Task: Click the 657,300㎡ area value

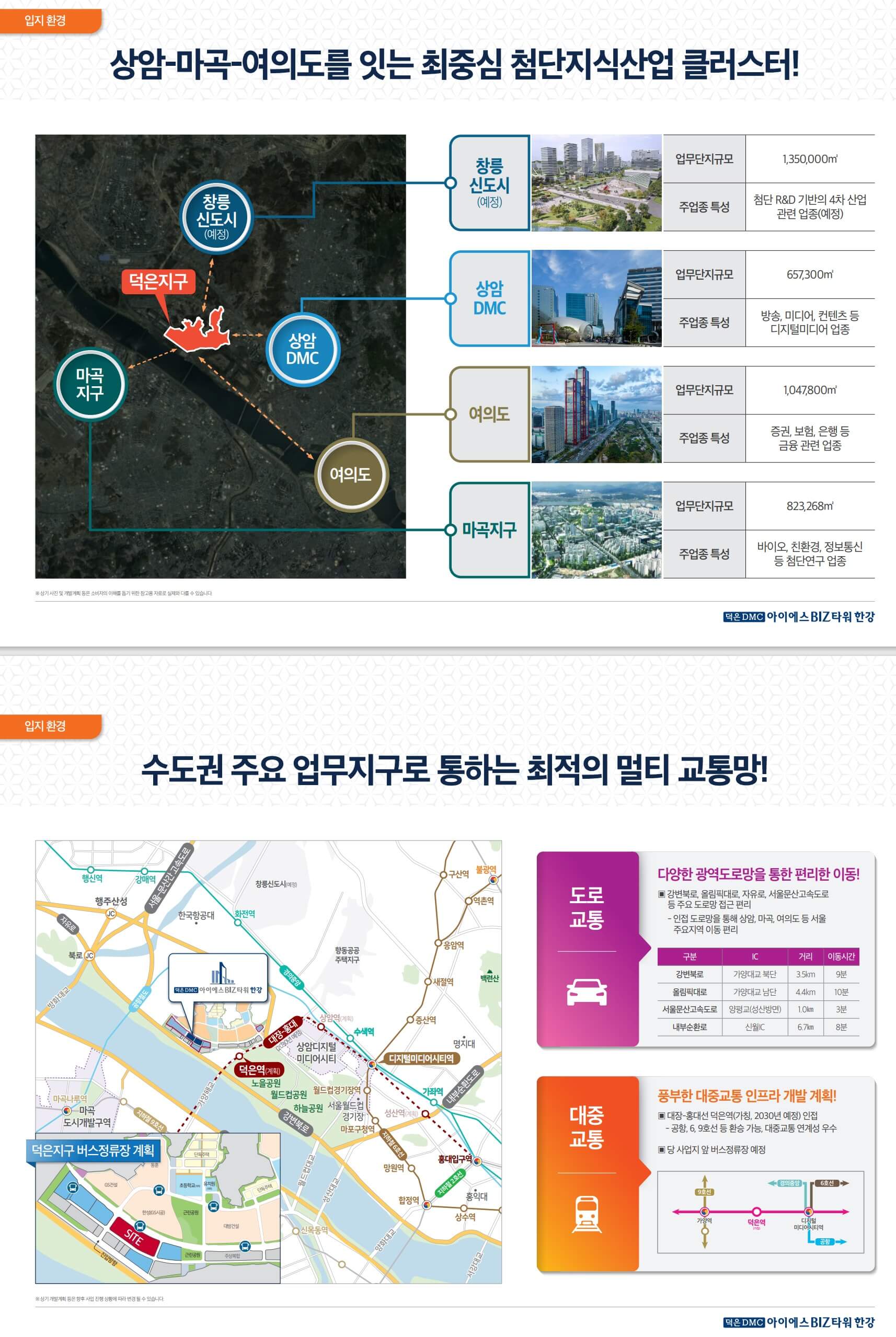Action: point(810,274)
